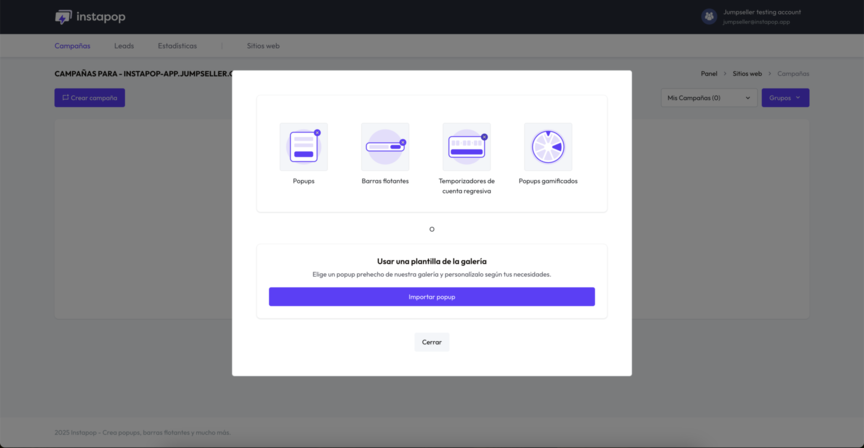Click the user avatar icon
The height and width of the screenshot is (448, 864).
tap(709, 17)
